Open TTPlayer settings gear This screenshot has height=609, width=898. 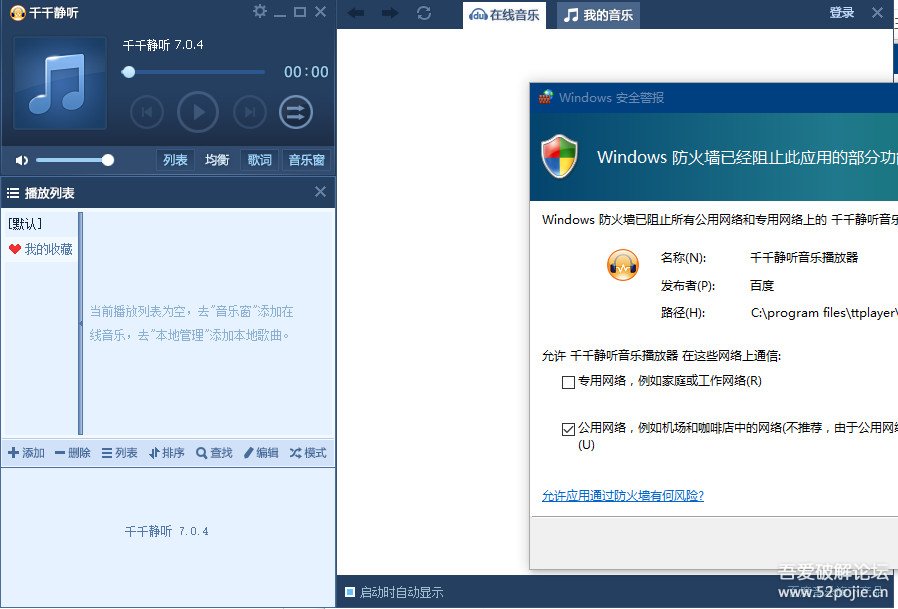click(x=259, y=11)
